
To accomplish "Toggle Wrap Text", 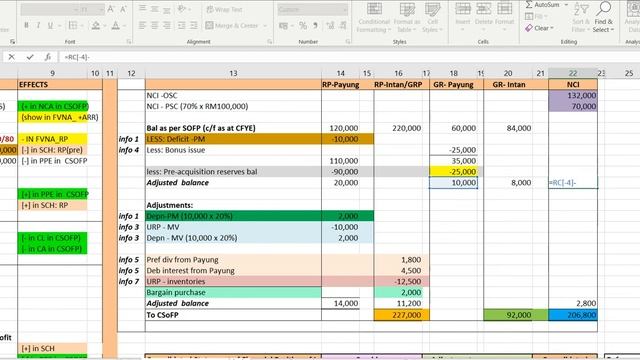I will coord(224,9).
